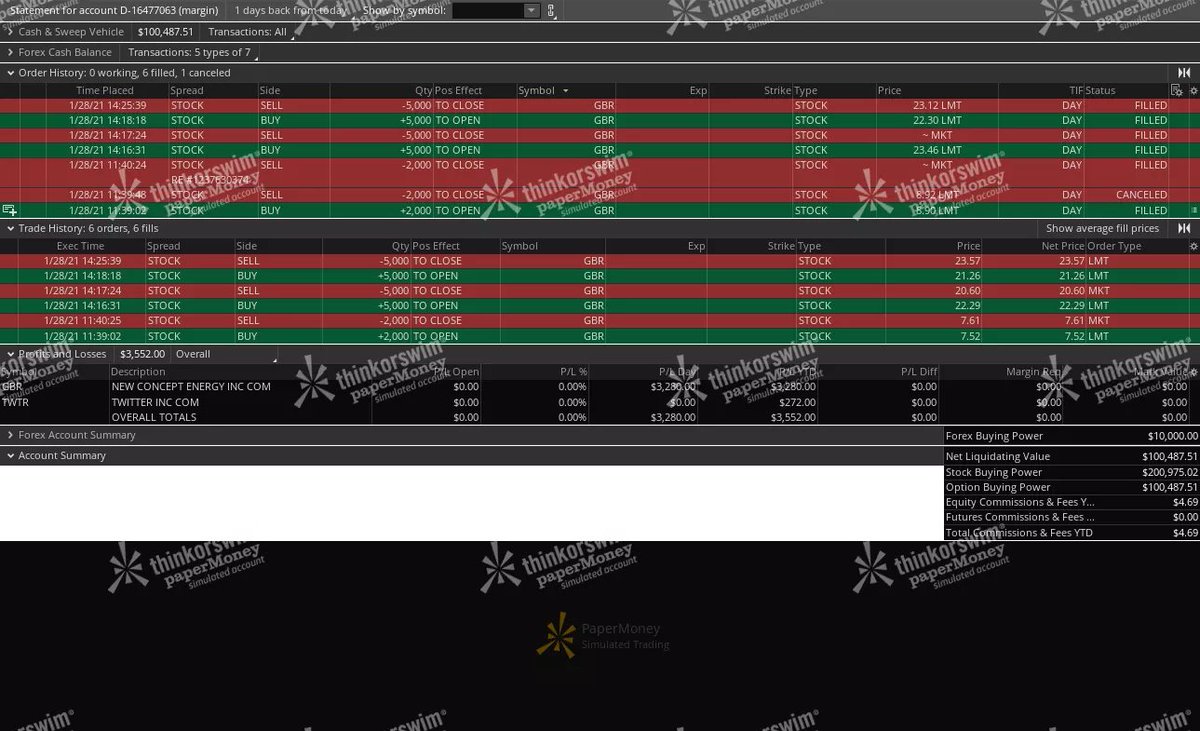Click the Option Buying Power row
This screenshot has height=731, width=1200.
(x=1072, y=487)
